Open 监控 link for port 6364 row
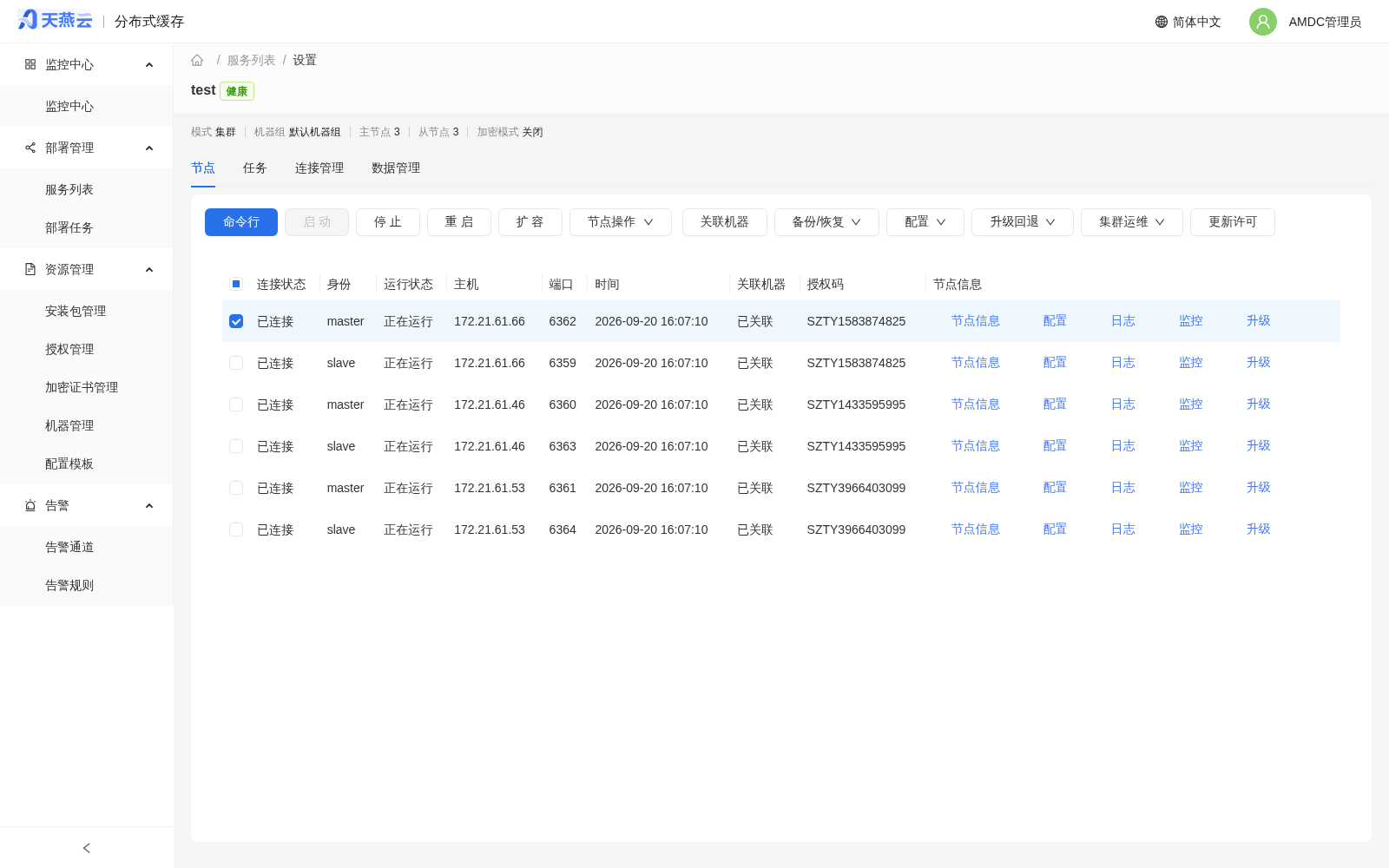This screenshot has width=1389, height=868. point(1191,529)
